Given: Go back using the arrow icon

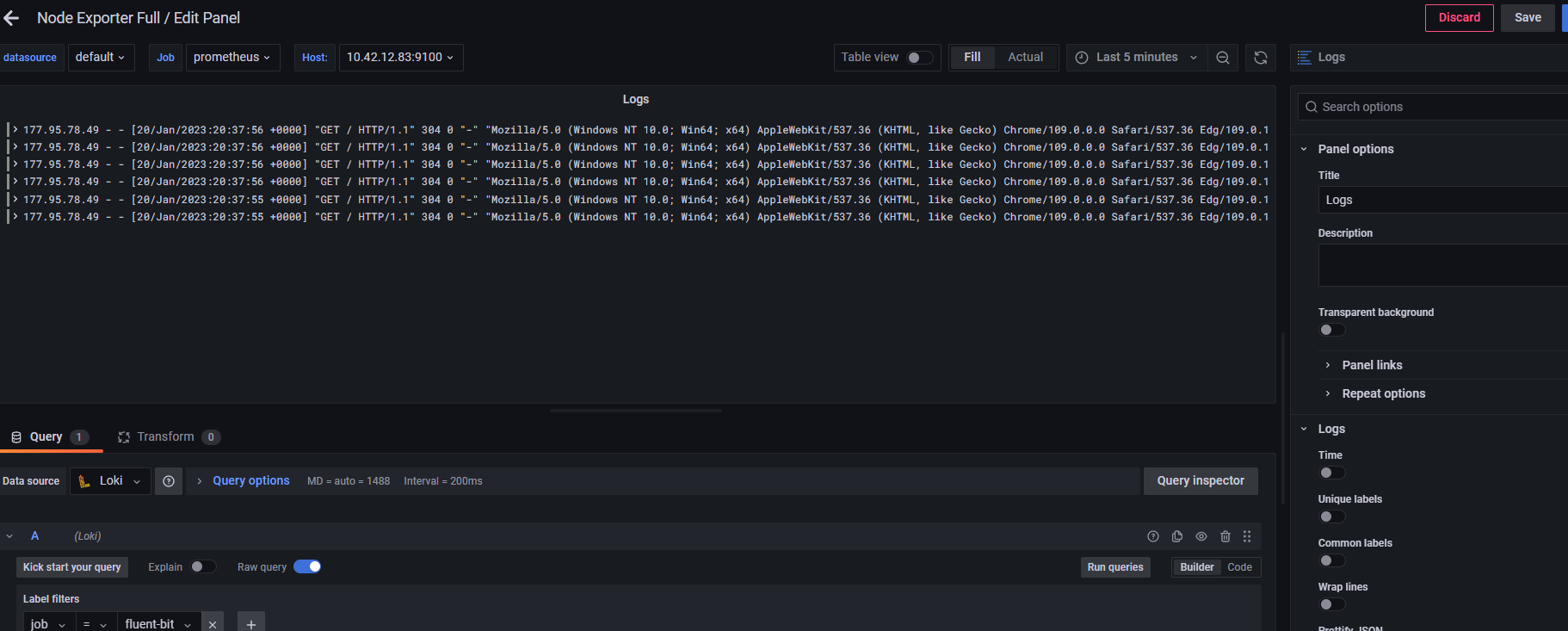Looking at the screenshot, I should tap(11, 18).
